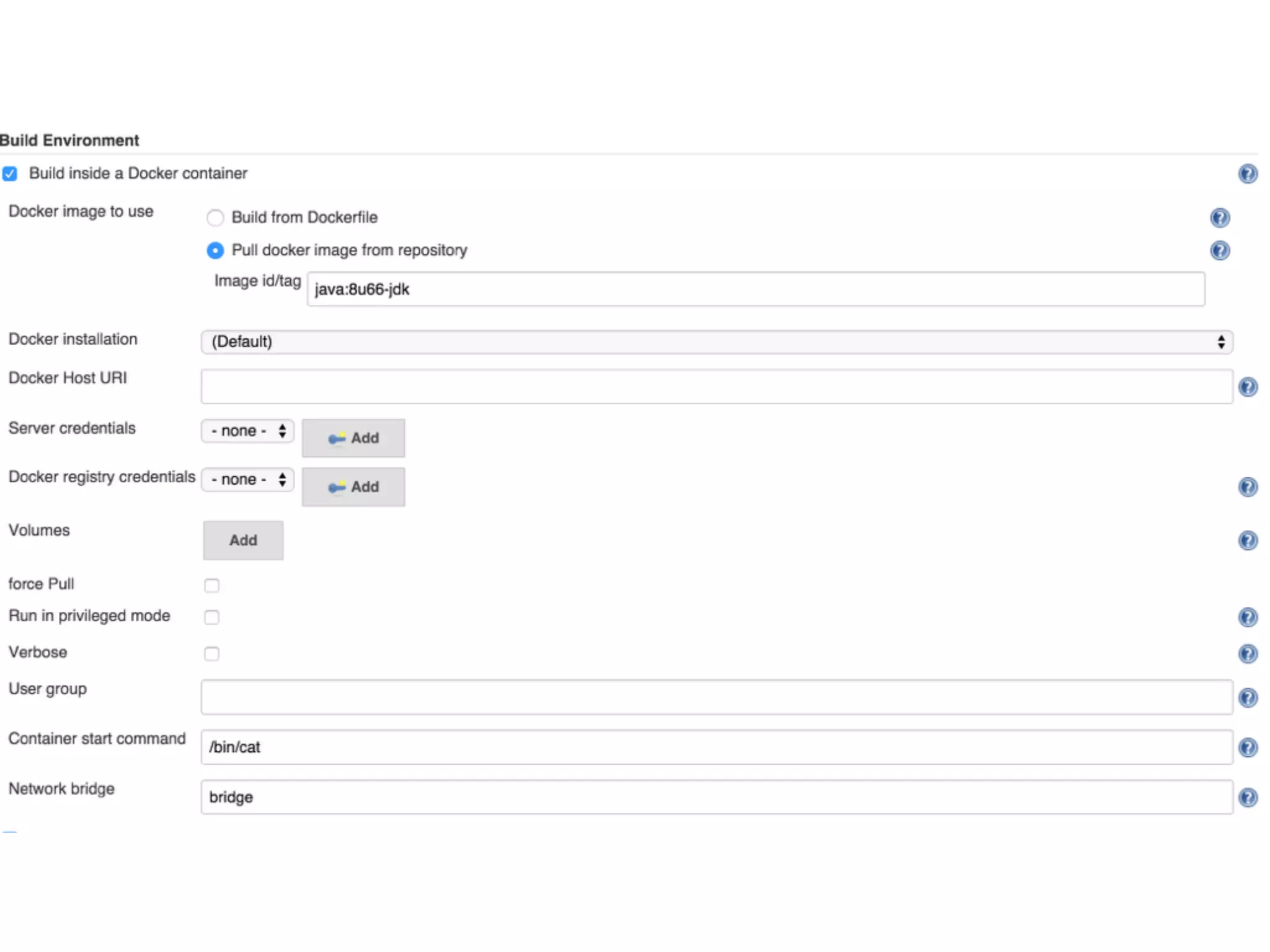Enable Run in privileged mode checkbox
Viewport: 1270px width, 952px height.
click(211, 617)
